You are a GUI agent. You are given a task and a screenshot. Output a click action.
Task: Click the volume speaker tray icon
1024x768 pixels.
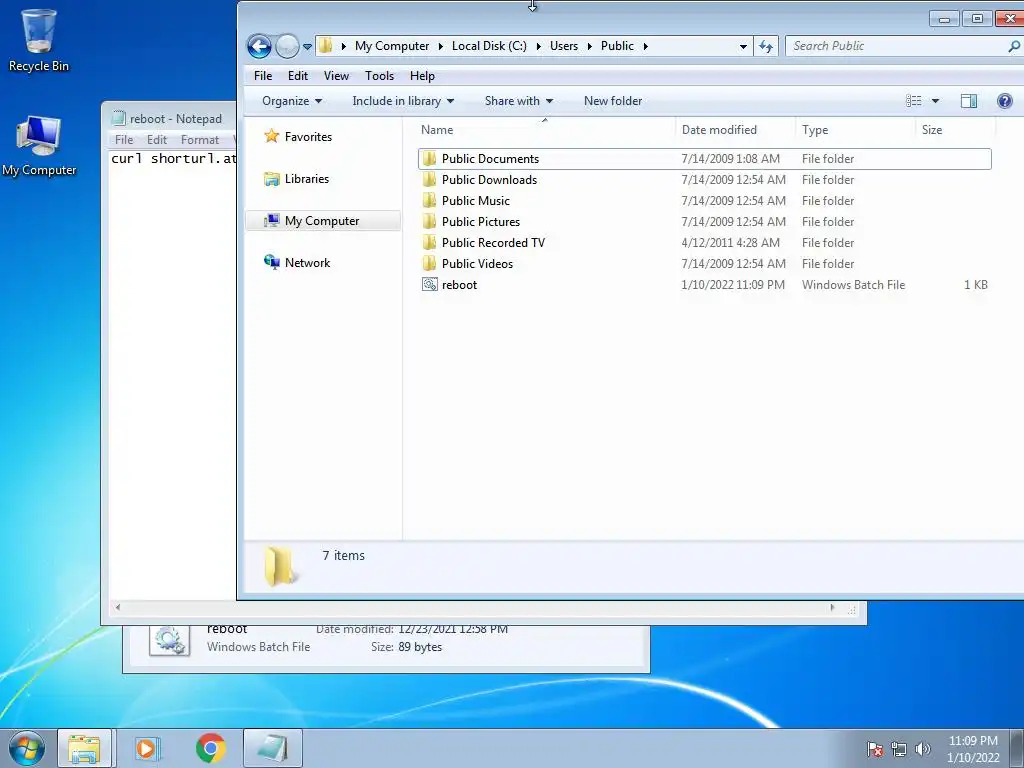click(923, 749)
